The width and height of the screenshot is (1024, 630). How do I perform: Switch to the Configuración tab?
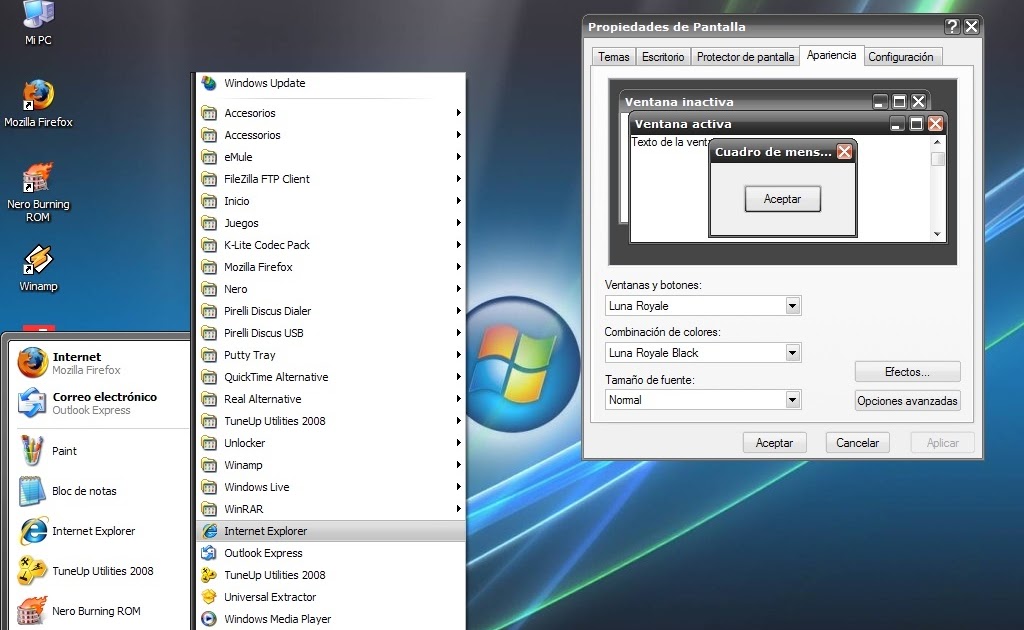point(901,57)
